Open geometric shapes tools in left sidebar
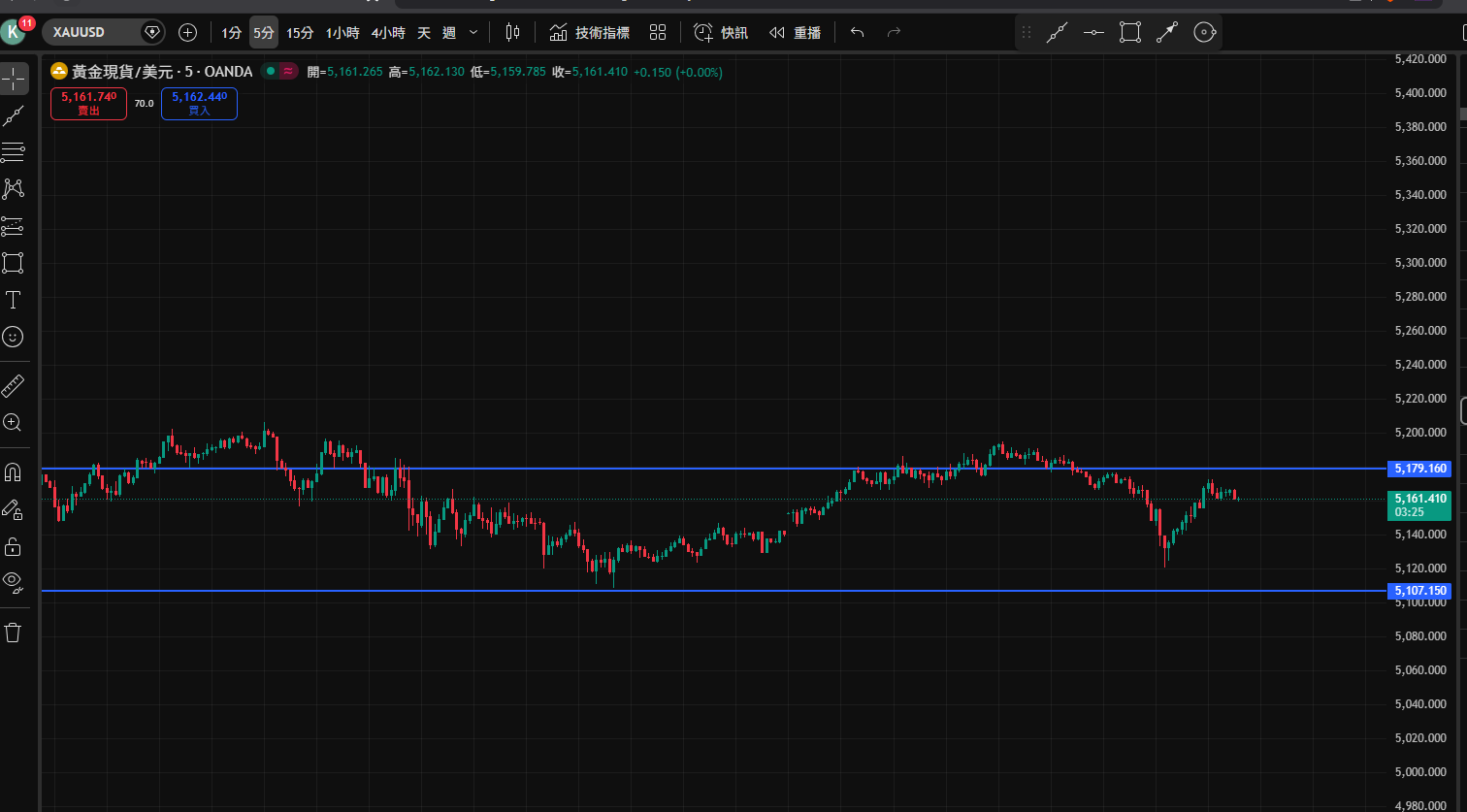This screenshot has width=1467, height=812. [14, 263]
